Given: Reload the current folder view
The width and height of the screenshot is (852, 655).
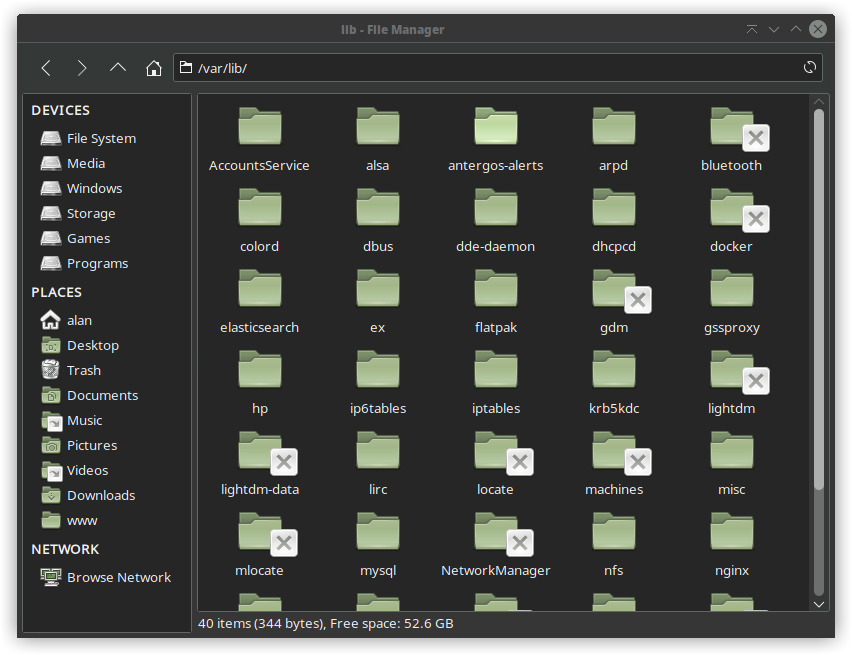Looking at the screenshot, I should pyautogui.click(x=810, y=68).
